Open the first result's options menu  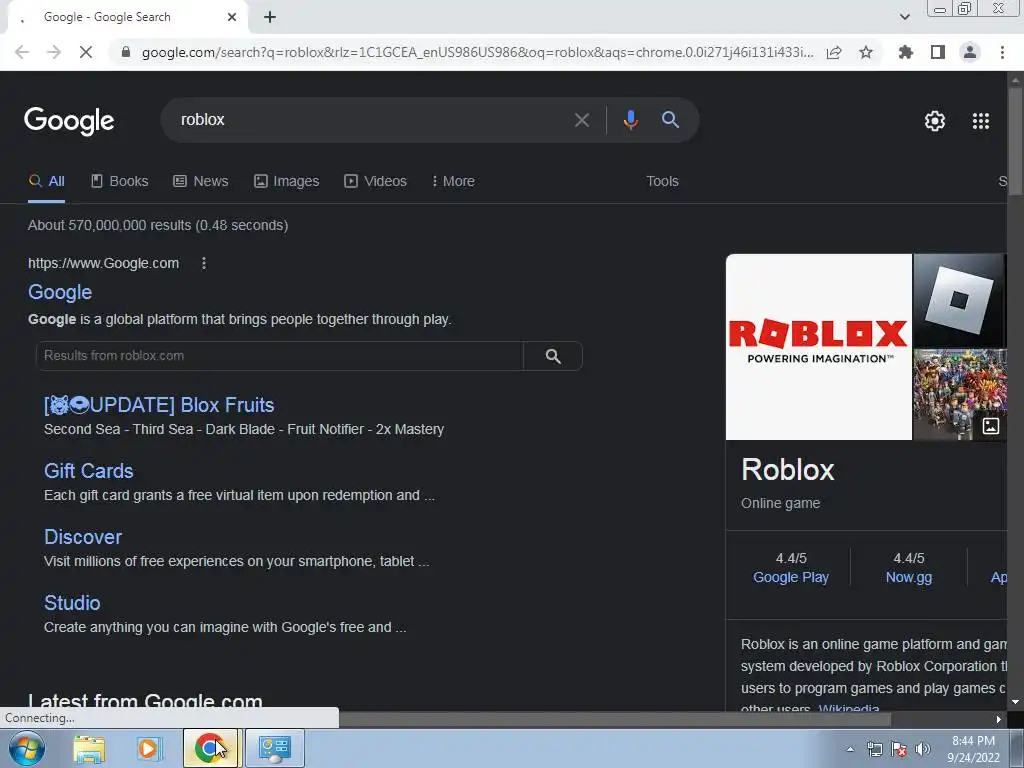pos(204,263)
